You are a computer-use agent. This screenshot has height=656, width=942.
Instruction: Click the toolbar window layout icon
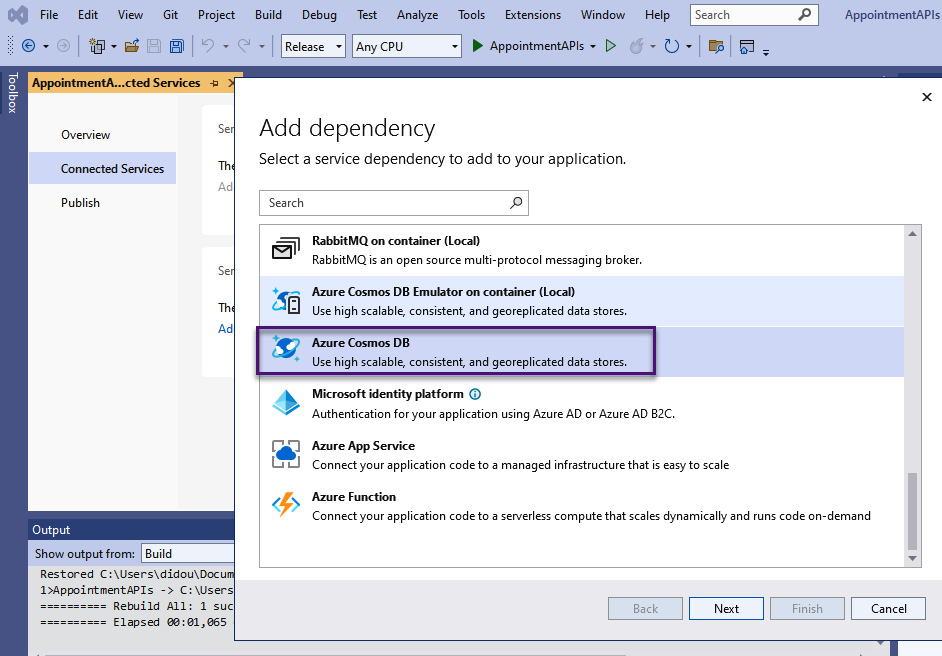(x=747, y=46)
